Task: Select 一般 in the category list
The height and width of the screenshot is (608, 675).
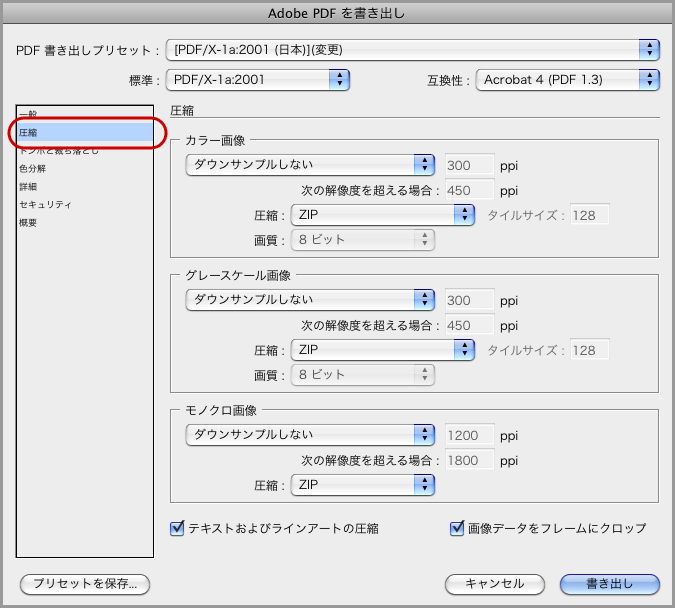Action: (85, 114)
